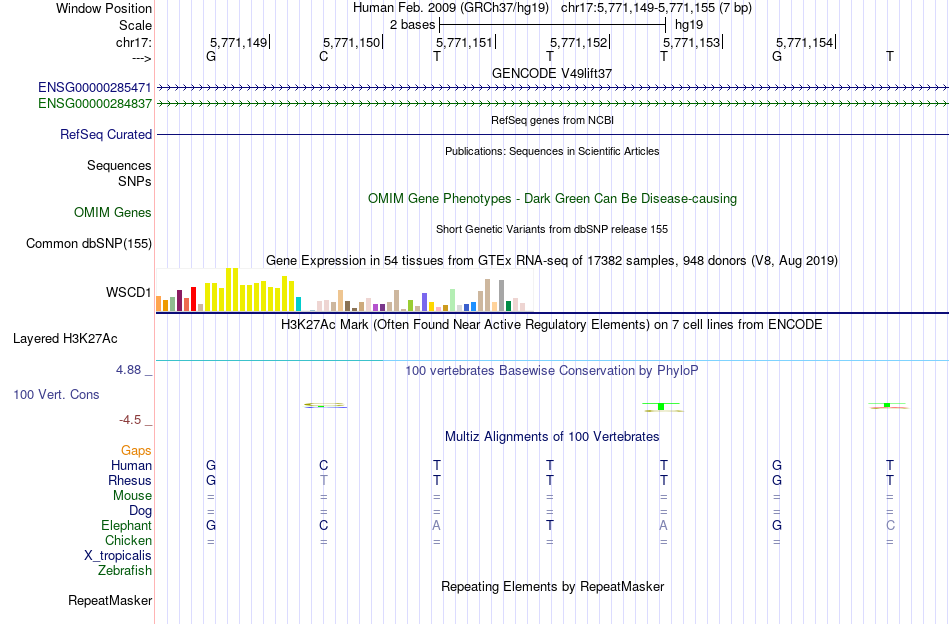950x624 pixels.
Task: Click the Basewise Conservation by PhyloP title
Action: pos(552,371)
